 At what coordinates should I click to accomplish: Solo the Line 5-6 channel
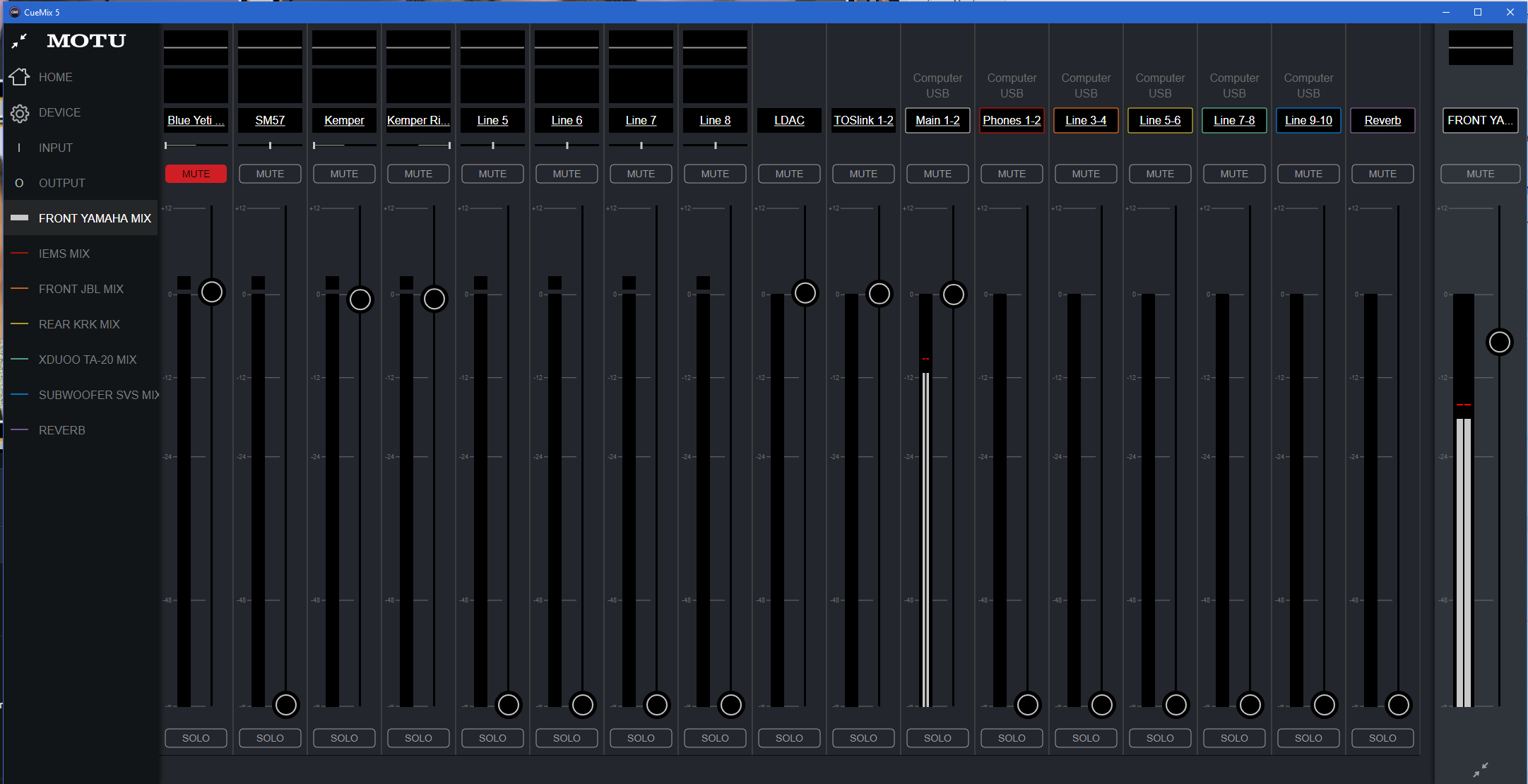pos(1160,738)
